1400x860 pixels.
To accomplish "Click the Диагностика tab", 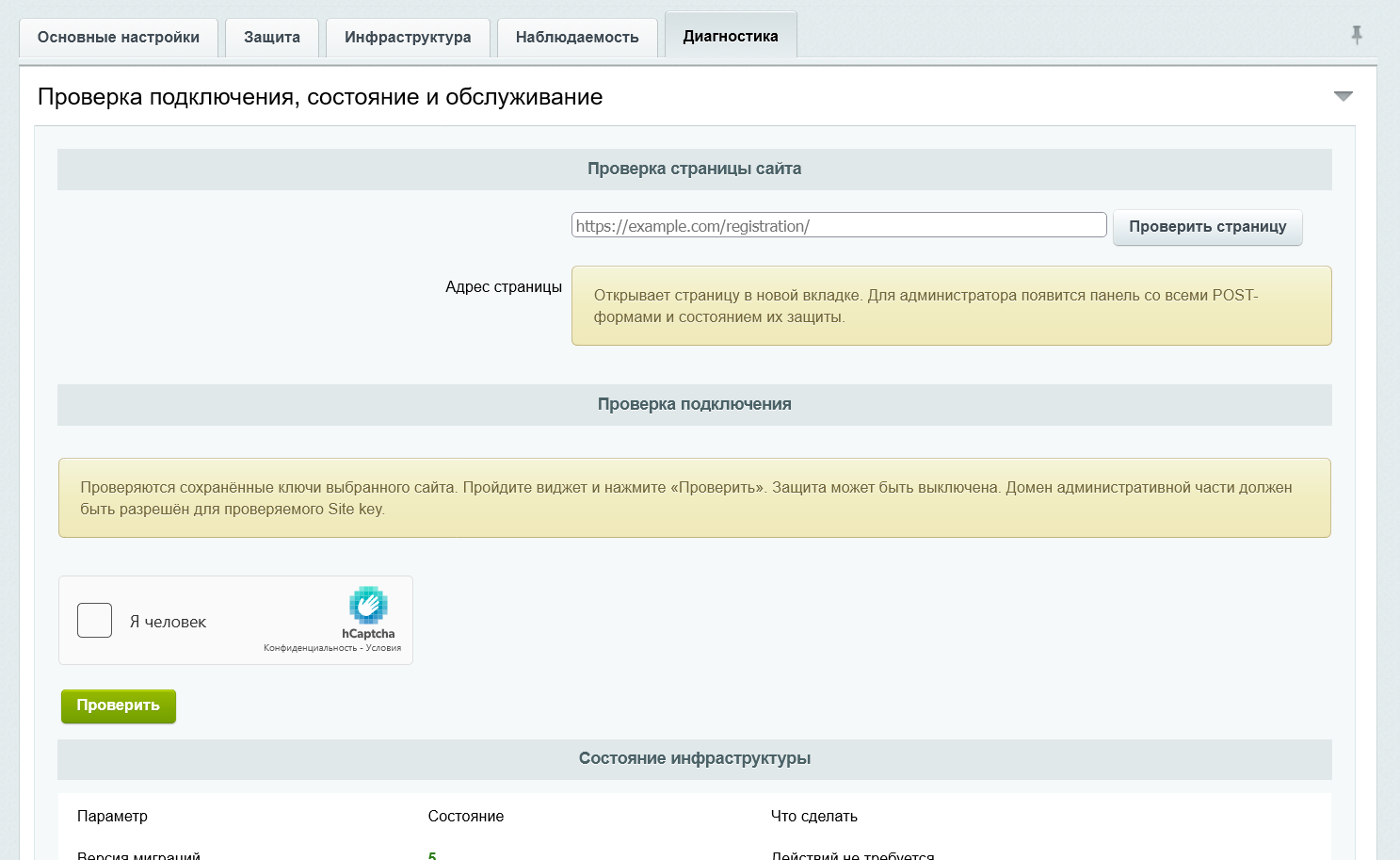I will point(731,36).
